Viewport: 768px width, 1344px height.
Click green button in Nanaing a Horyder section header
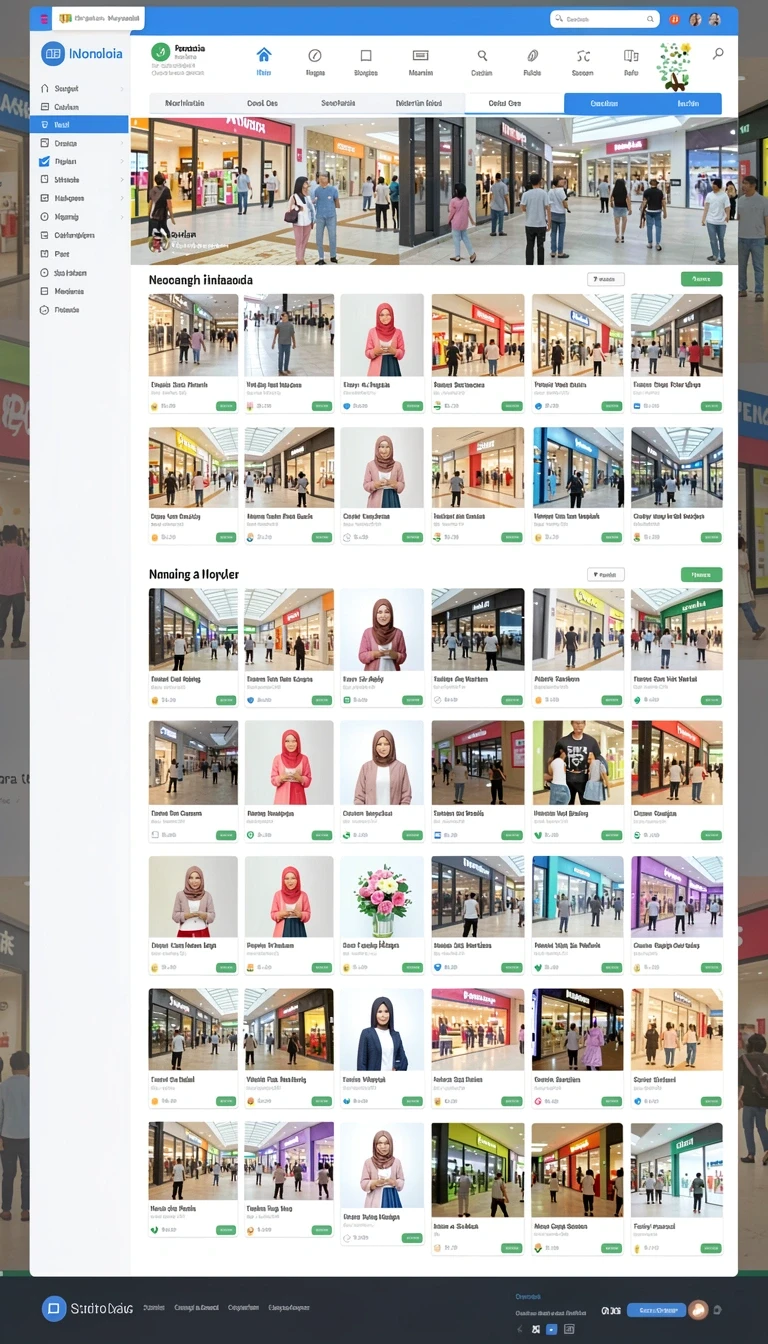tap(701, 575)
